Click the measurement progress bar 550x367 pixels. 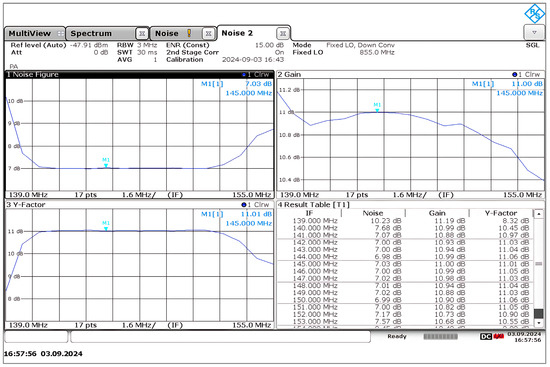pos(440,336)
